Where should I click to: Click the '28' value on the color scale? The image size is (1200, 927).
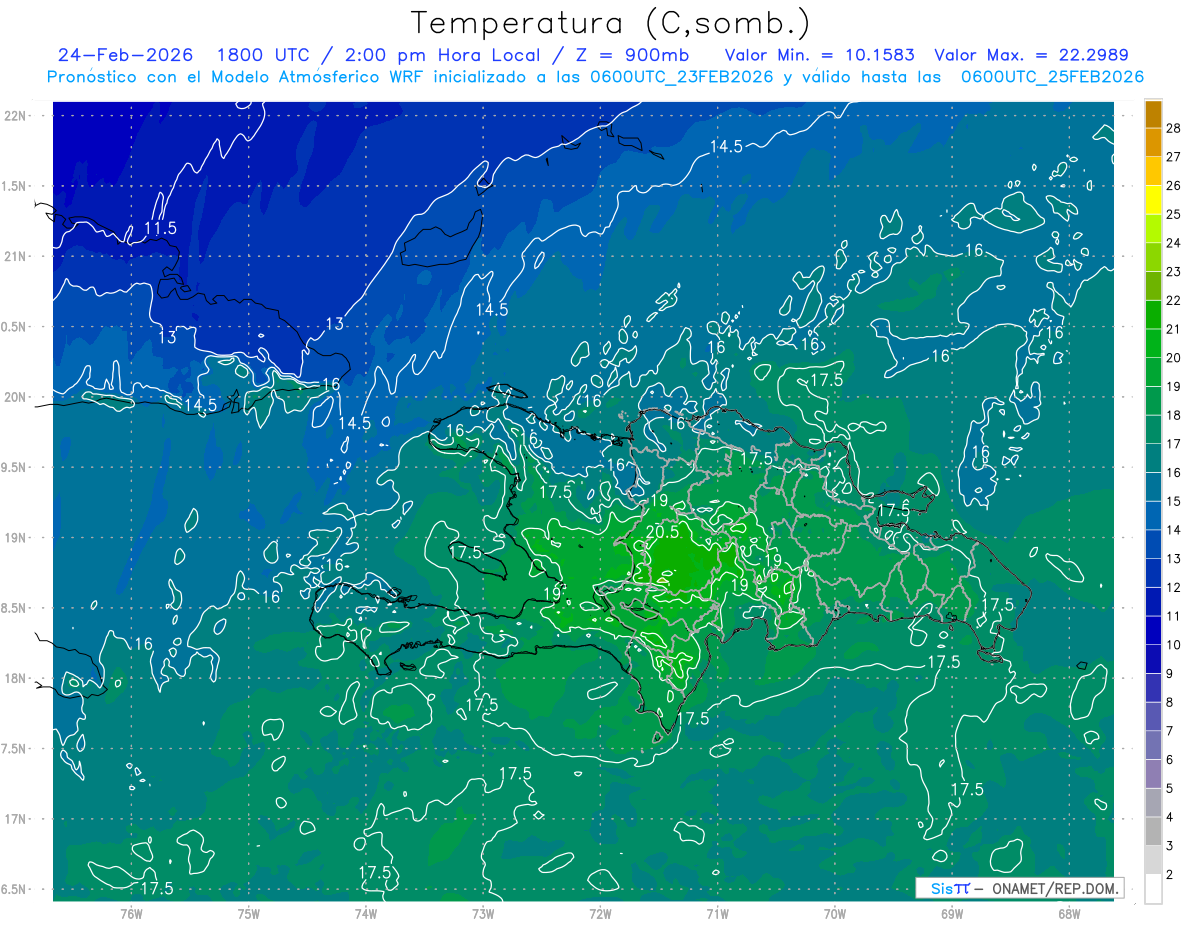click(1174, 127)
